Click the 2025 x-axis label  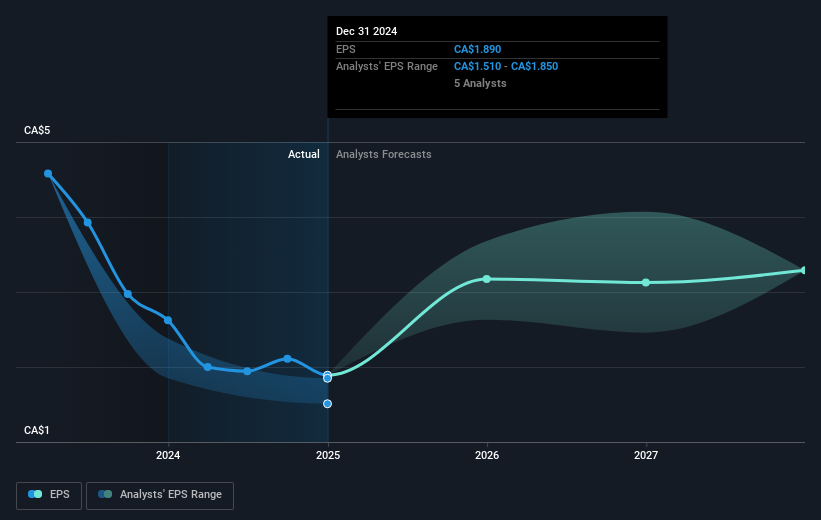tap(328, 455)
